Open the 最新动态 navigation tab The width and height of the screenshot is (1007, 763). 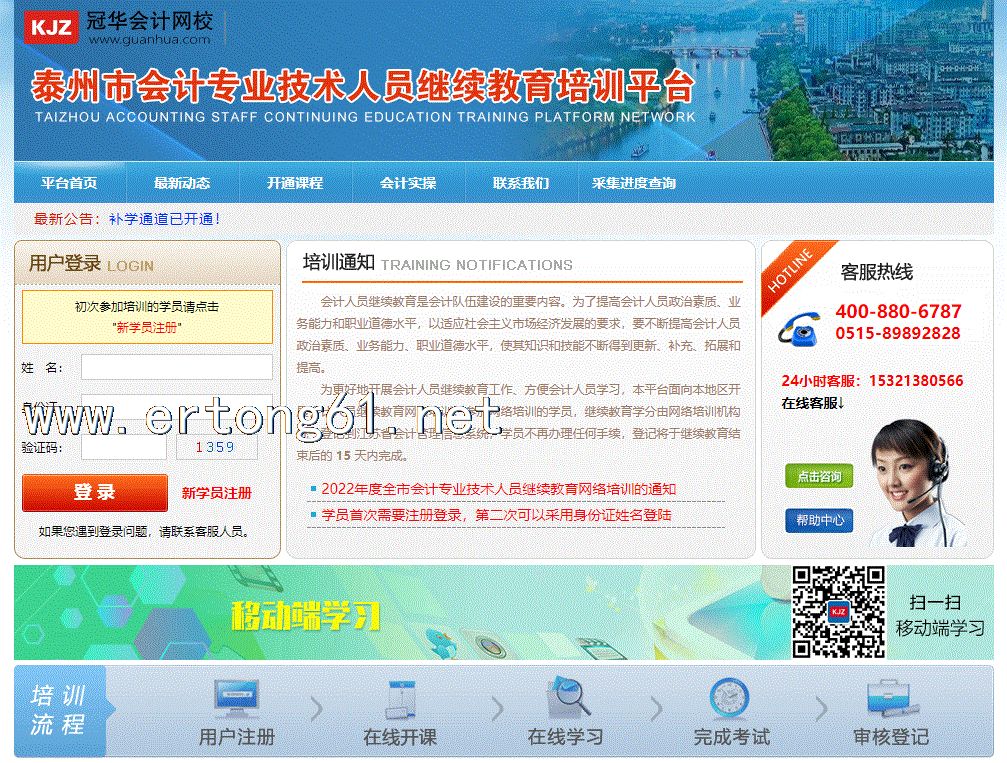click(182, 183)
